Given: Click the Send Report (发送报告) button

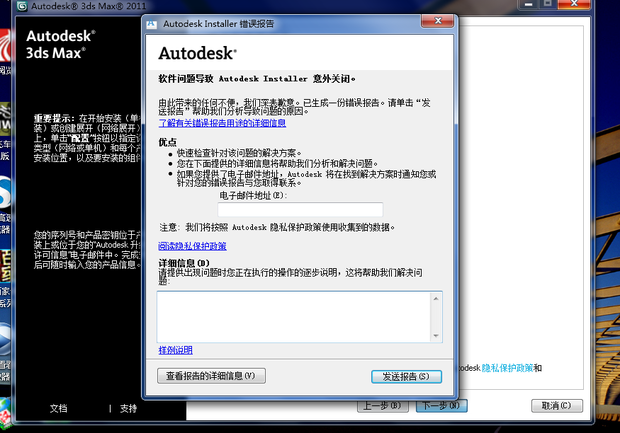Looking at the screenshot, I should tap(406, 376).
